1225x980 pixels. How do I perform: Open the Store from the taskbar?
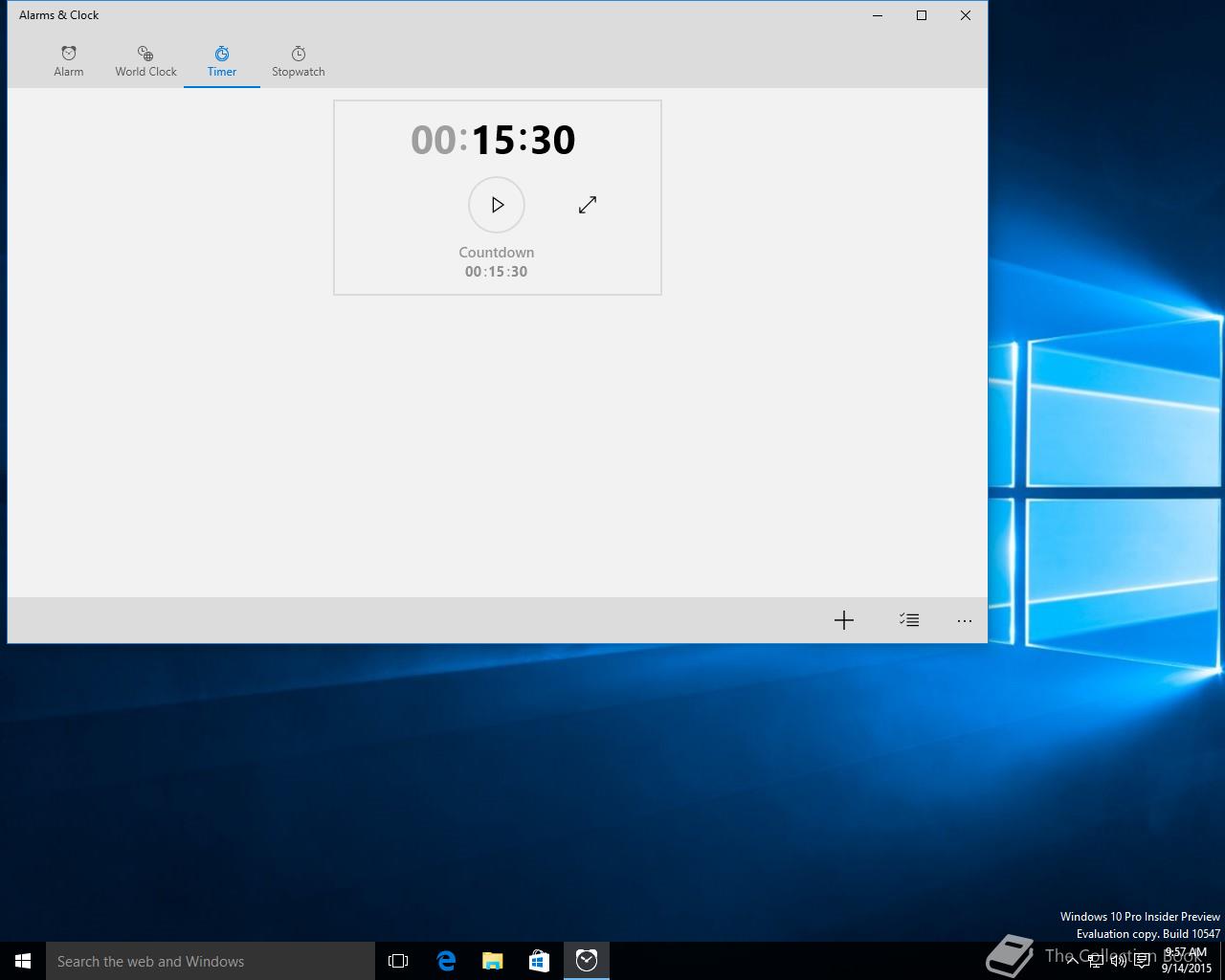click(539, 961)
